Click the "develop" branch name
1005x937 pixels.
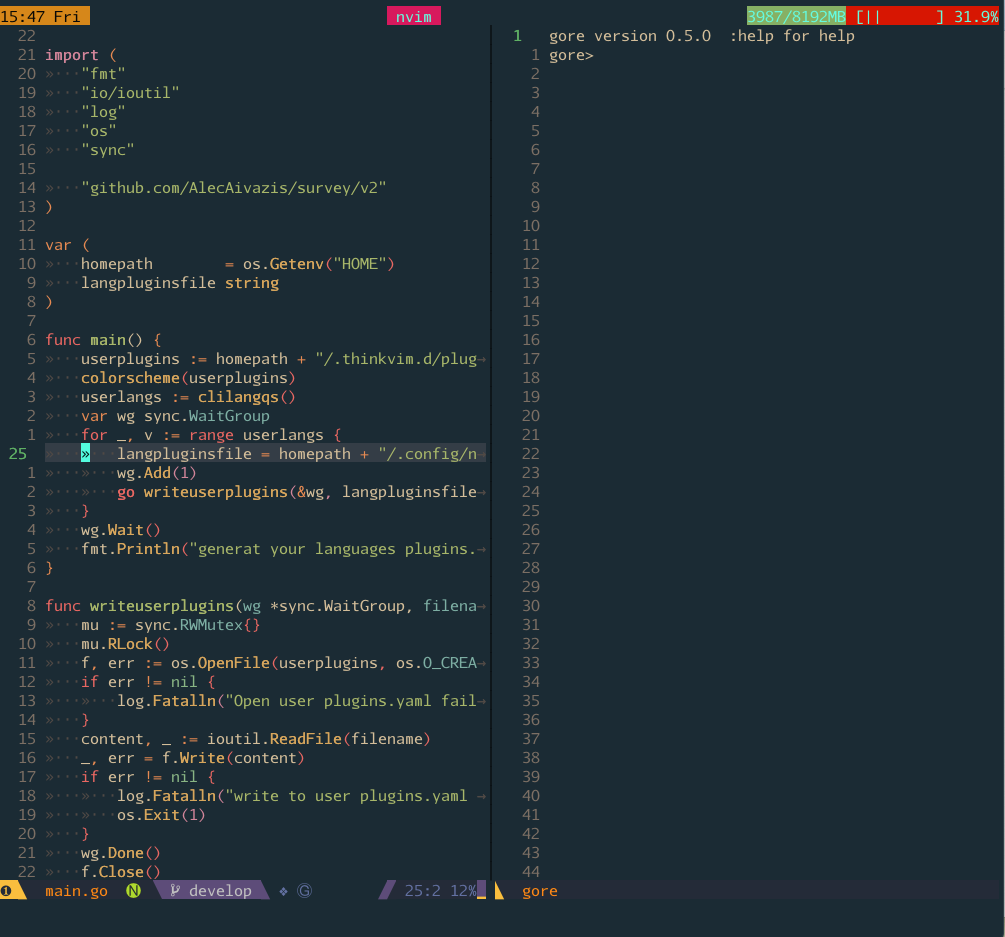(219, 890)
